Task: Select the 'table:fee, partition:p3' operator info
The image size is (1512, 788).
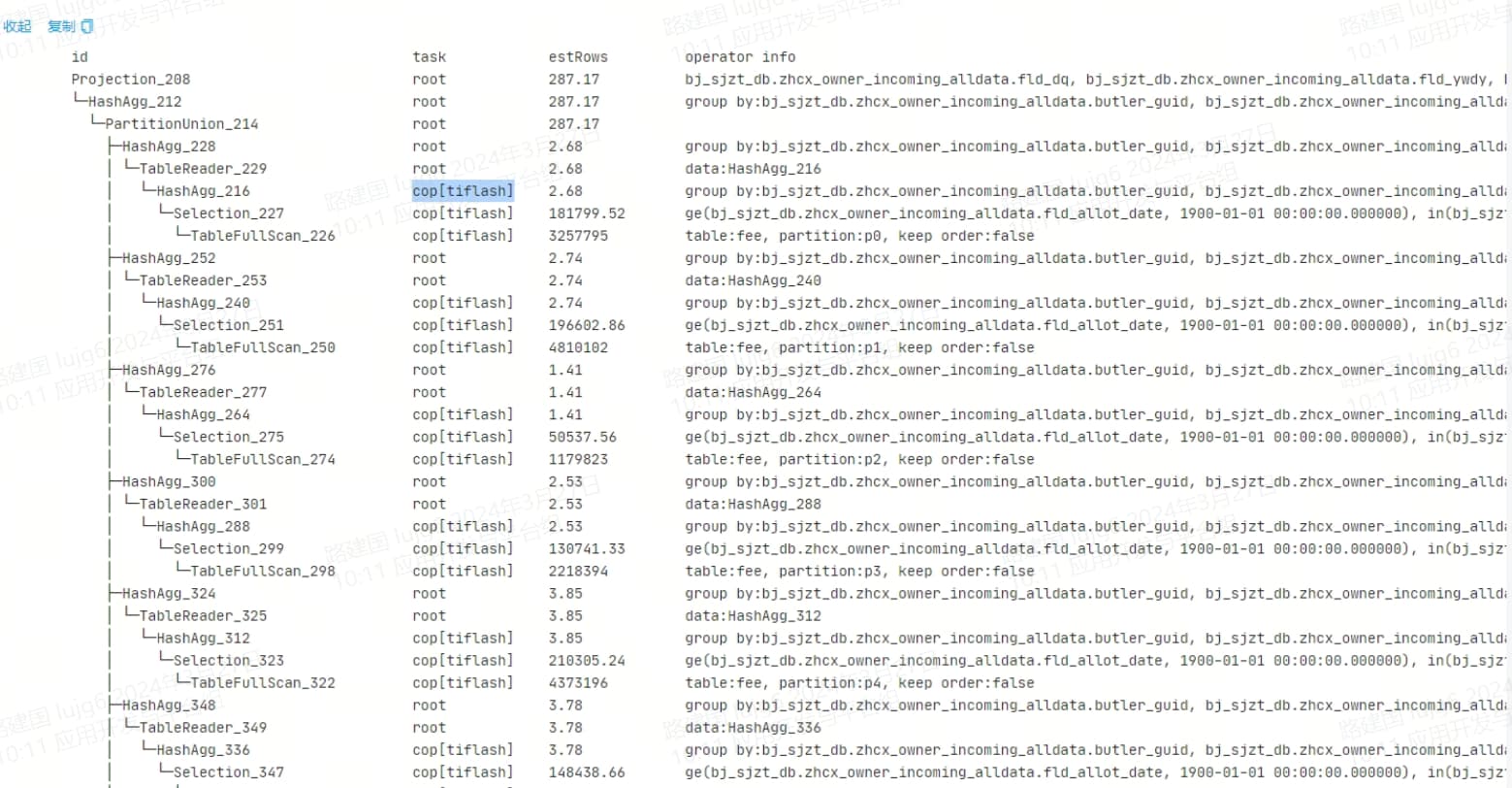Action: point(859,571)
